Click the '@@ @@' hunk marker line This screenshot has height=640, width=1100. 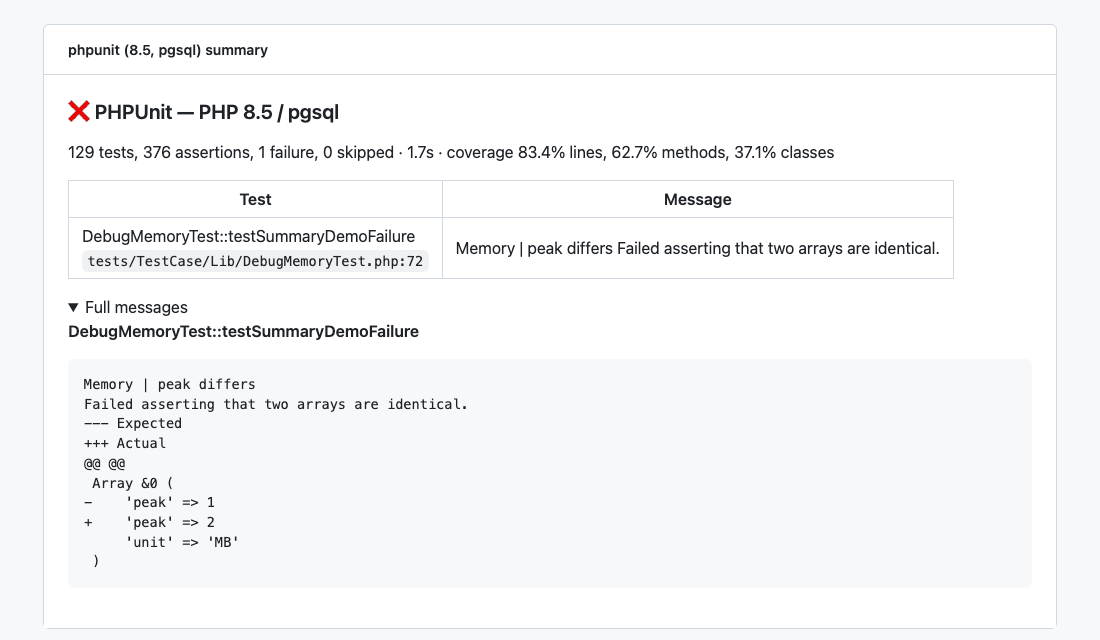(105, 463)
